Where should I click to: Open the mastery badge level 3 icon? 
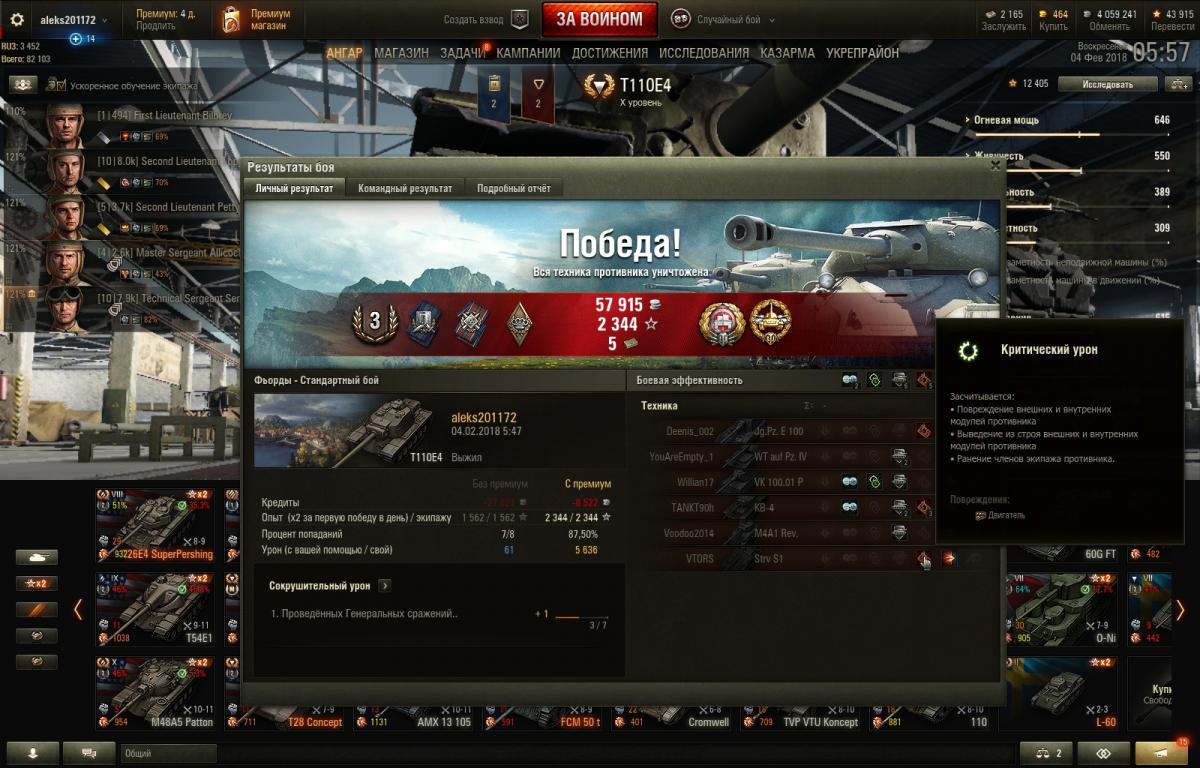click(376, 322)
